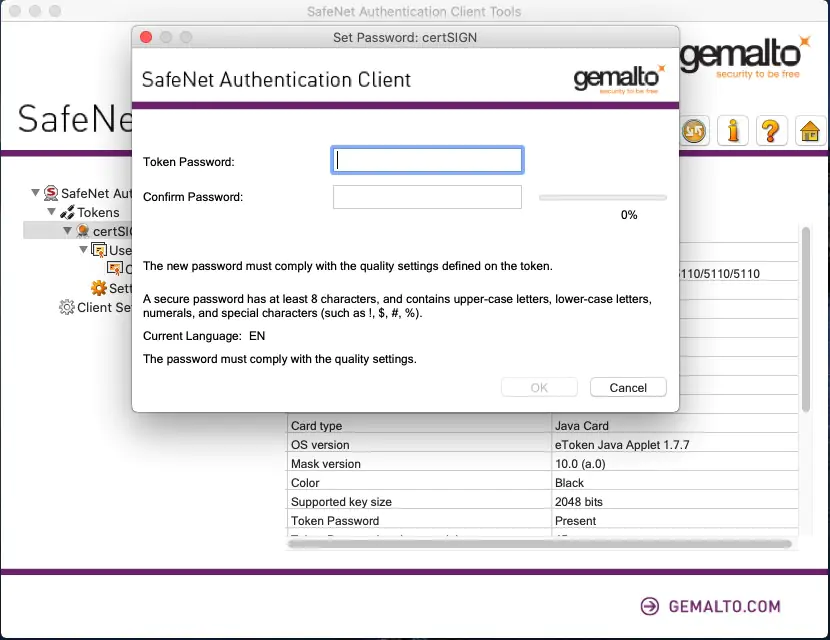Click the Home toolbar icon
The height and width of the screenshot is (640, 830).
[809, 131]
